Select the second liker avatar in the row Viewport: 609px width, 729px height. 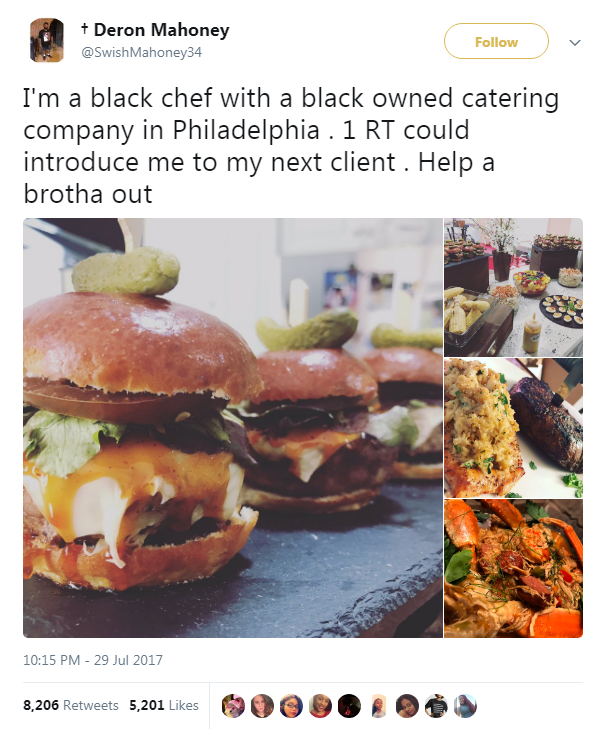pyautogui.click(x=262, y=706)
